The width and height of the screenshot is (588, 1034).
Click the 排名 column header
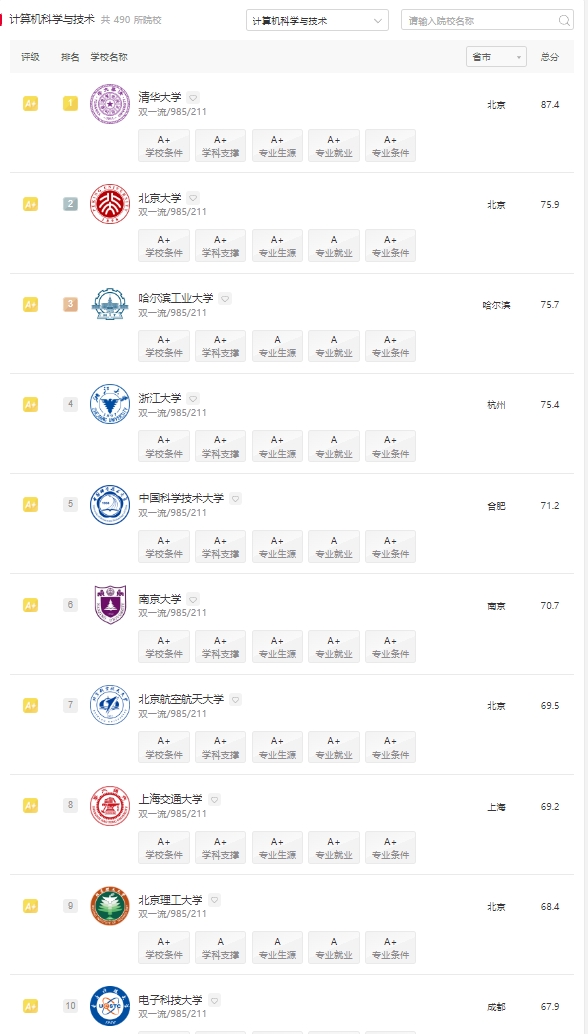point(70,57)
